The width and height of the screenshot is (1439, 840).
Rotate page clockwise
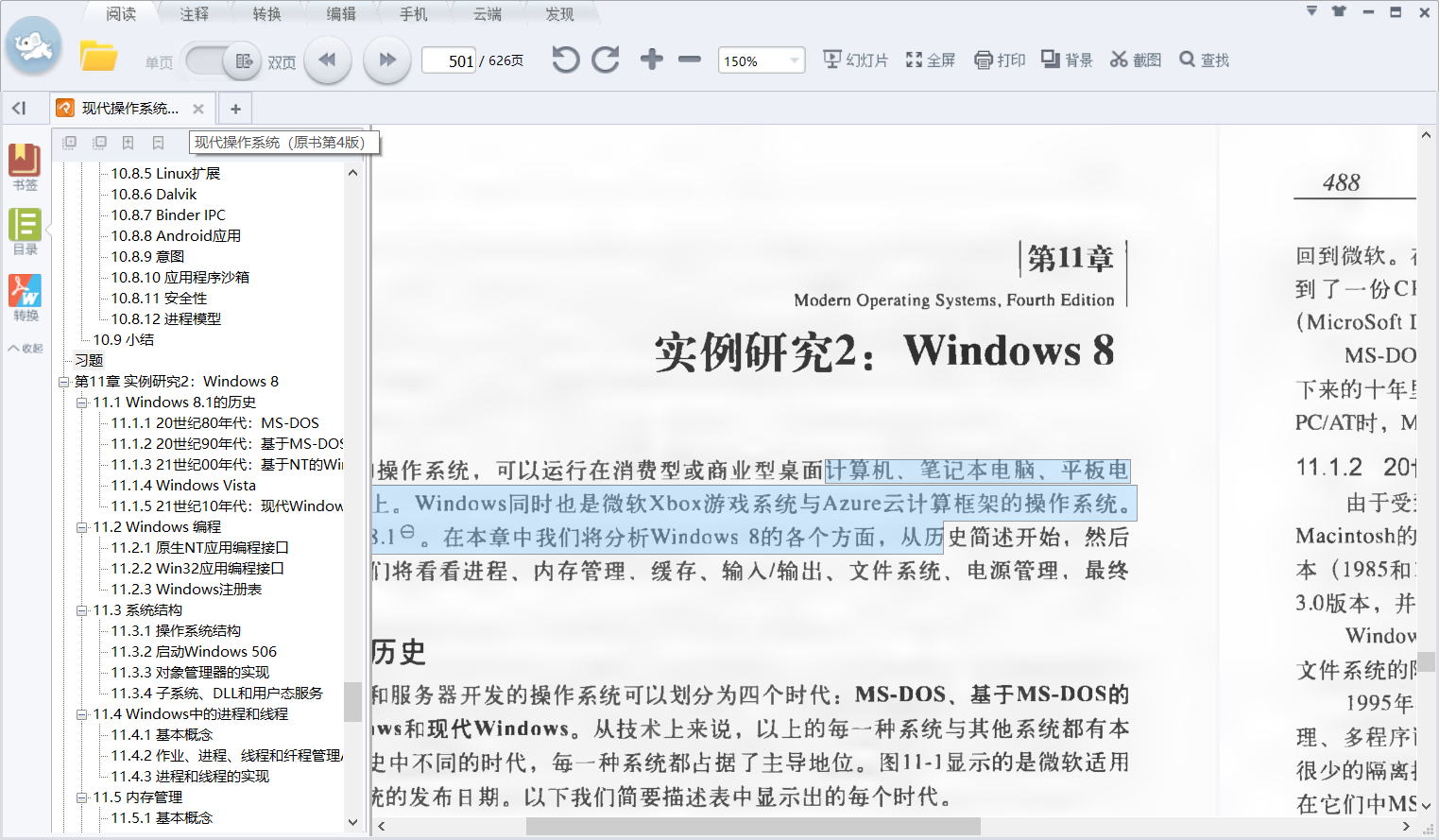(x=606, y=60)
